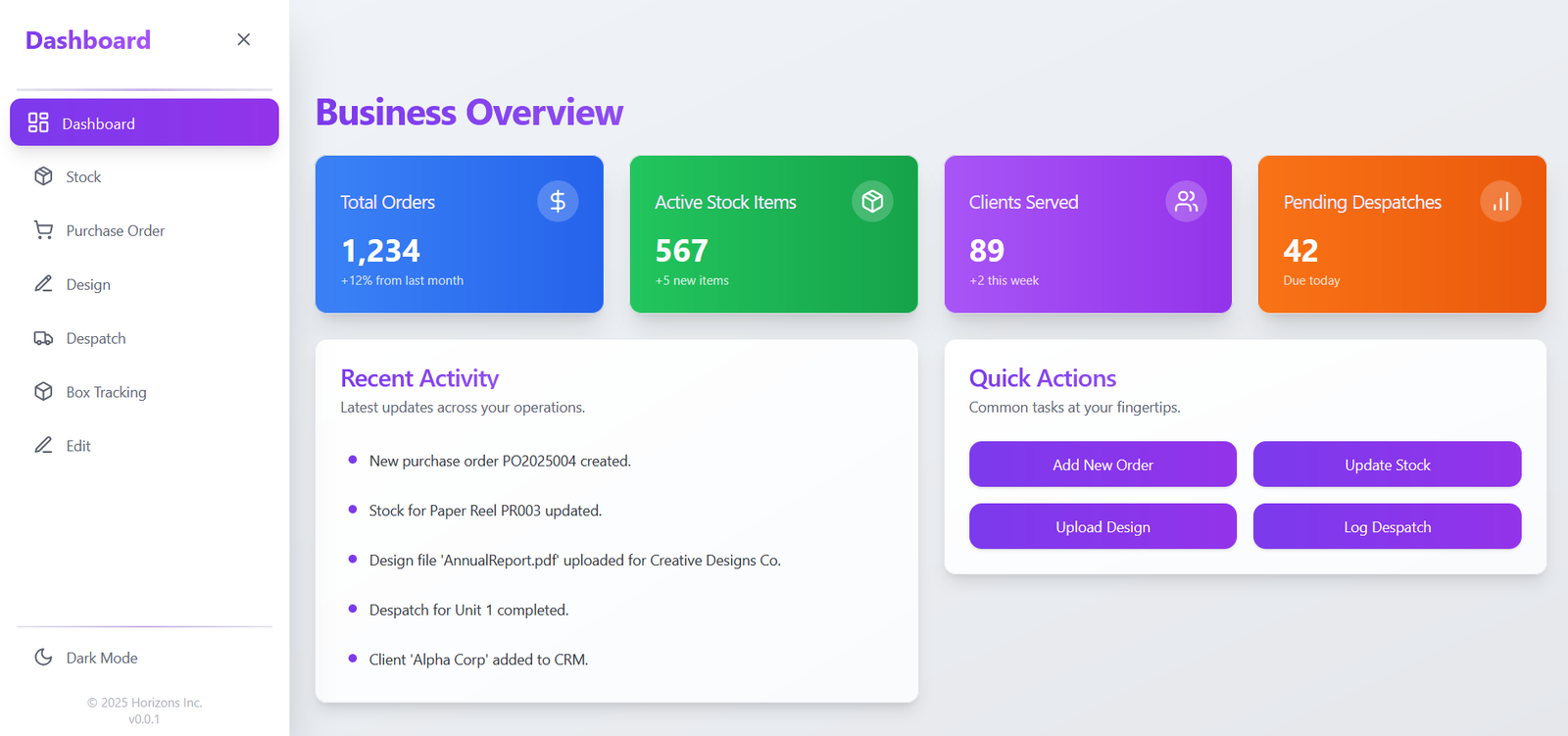Click the box icon on Active Stock Items
This screenshot has height=736, width=1568.
pyautogui.click(x=872, y=202)
